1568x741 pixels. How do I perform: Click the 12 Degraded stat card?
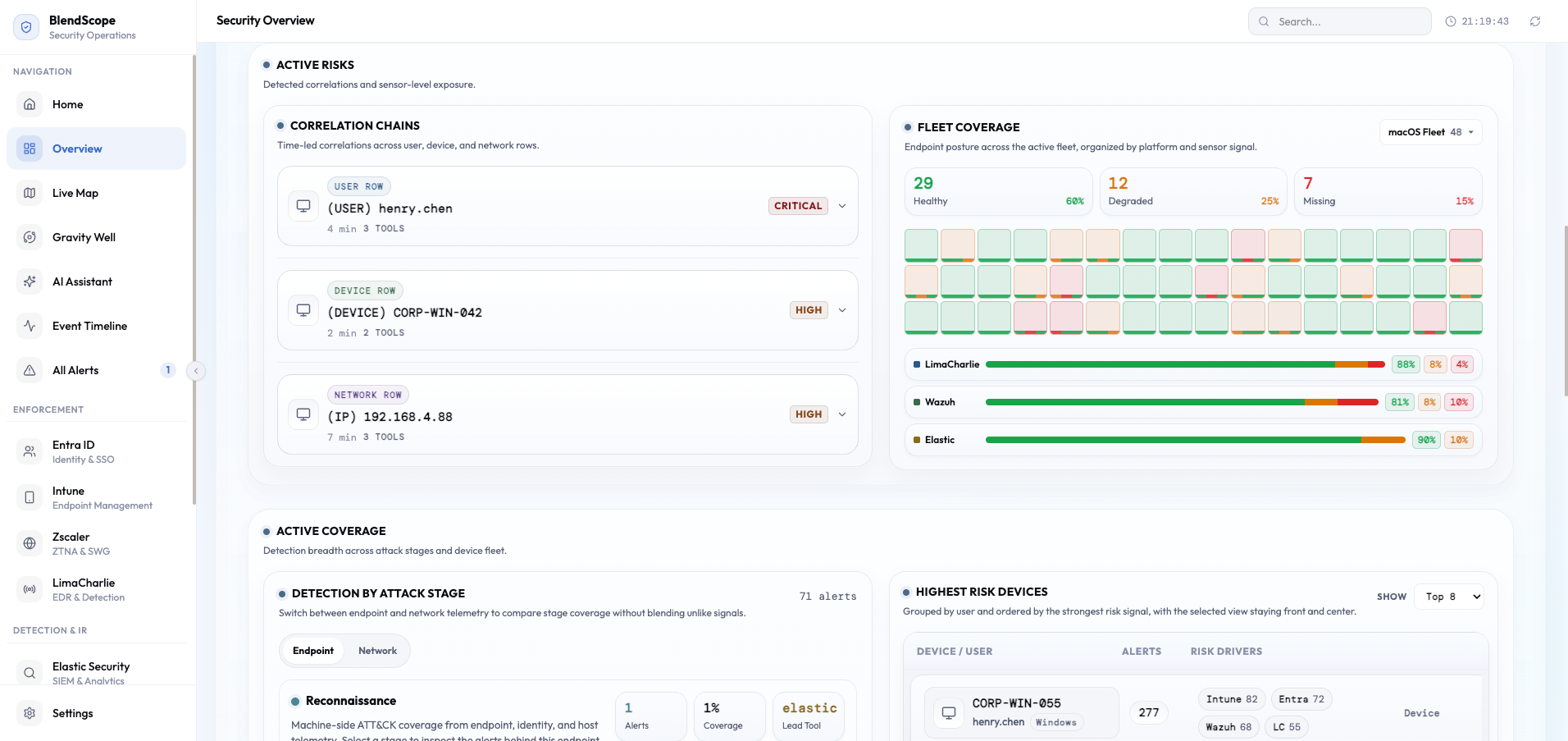point(1193,191)
